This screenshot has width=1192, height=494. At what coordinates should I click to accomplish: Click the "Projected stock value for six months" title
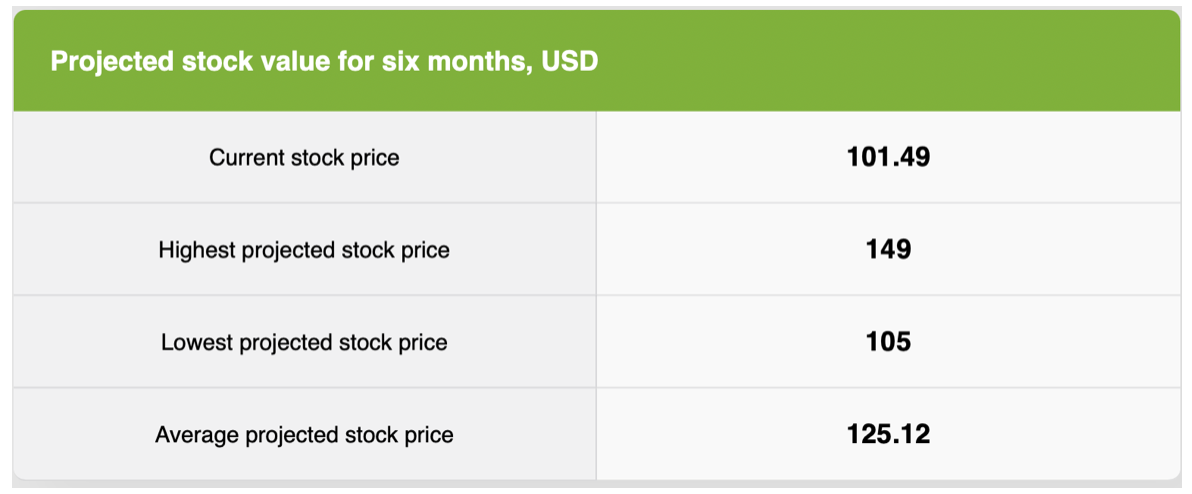(323, 62)
